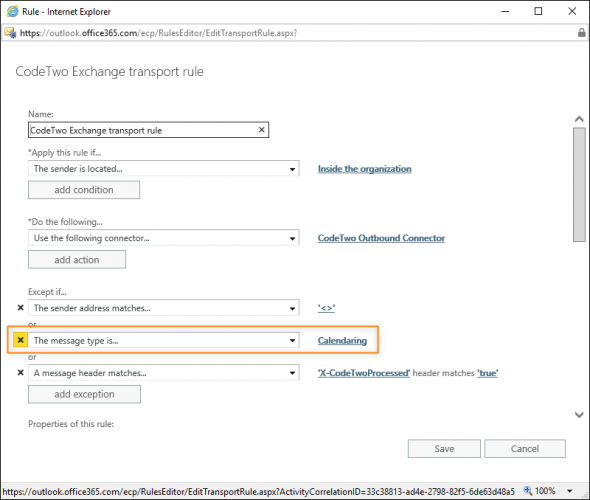Click the 'true' header value link
The image size is (590, 500).
488,373
